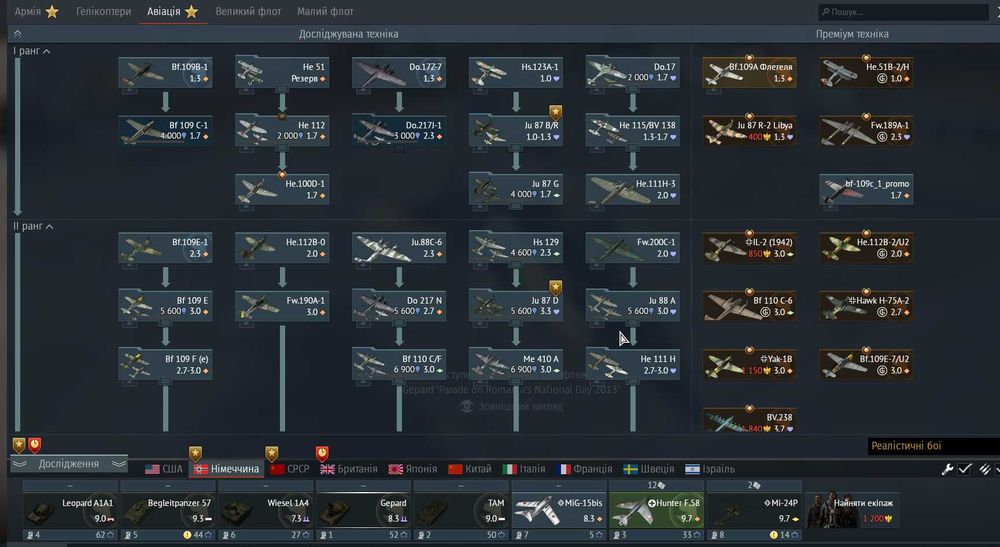Select premium Bf 110 C-6 card

(749, 306)
